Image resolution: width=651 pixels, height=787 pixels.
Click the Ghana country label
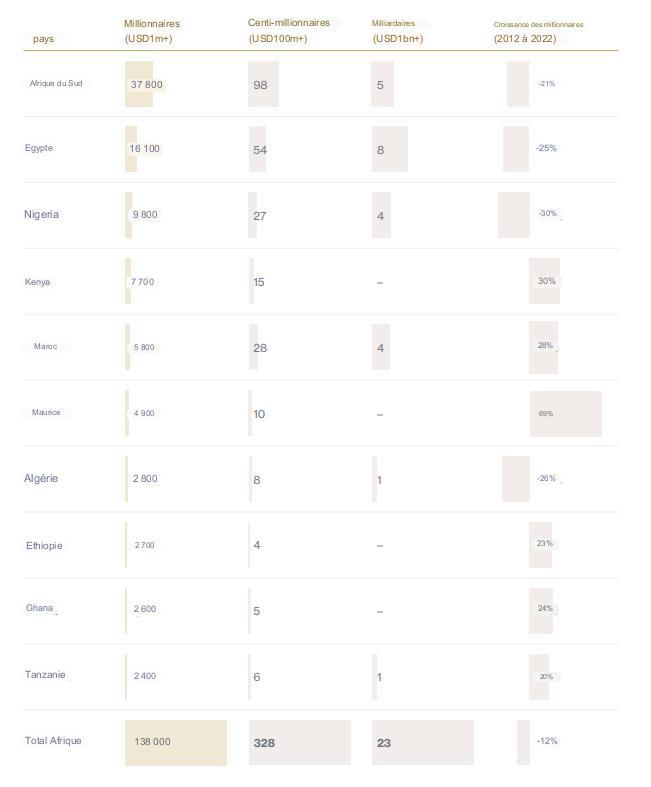point(39,608)
